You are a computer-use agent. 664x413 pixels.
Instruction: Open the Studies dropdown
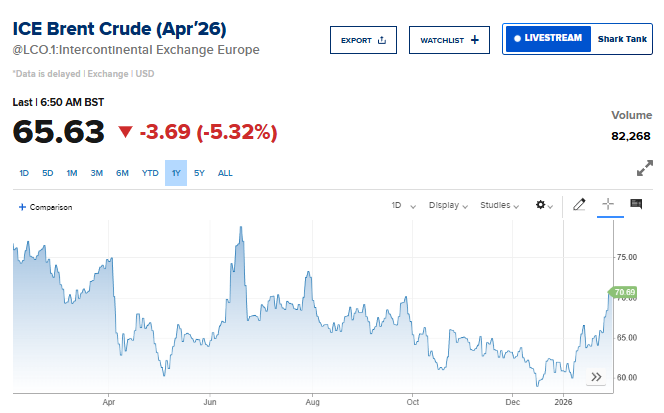(x=500, y=205)
